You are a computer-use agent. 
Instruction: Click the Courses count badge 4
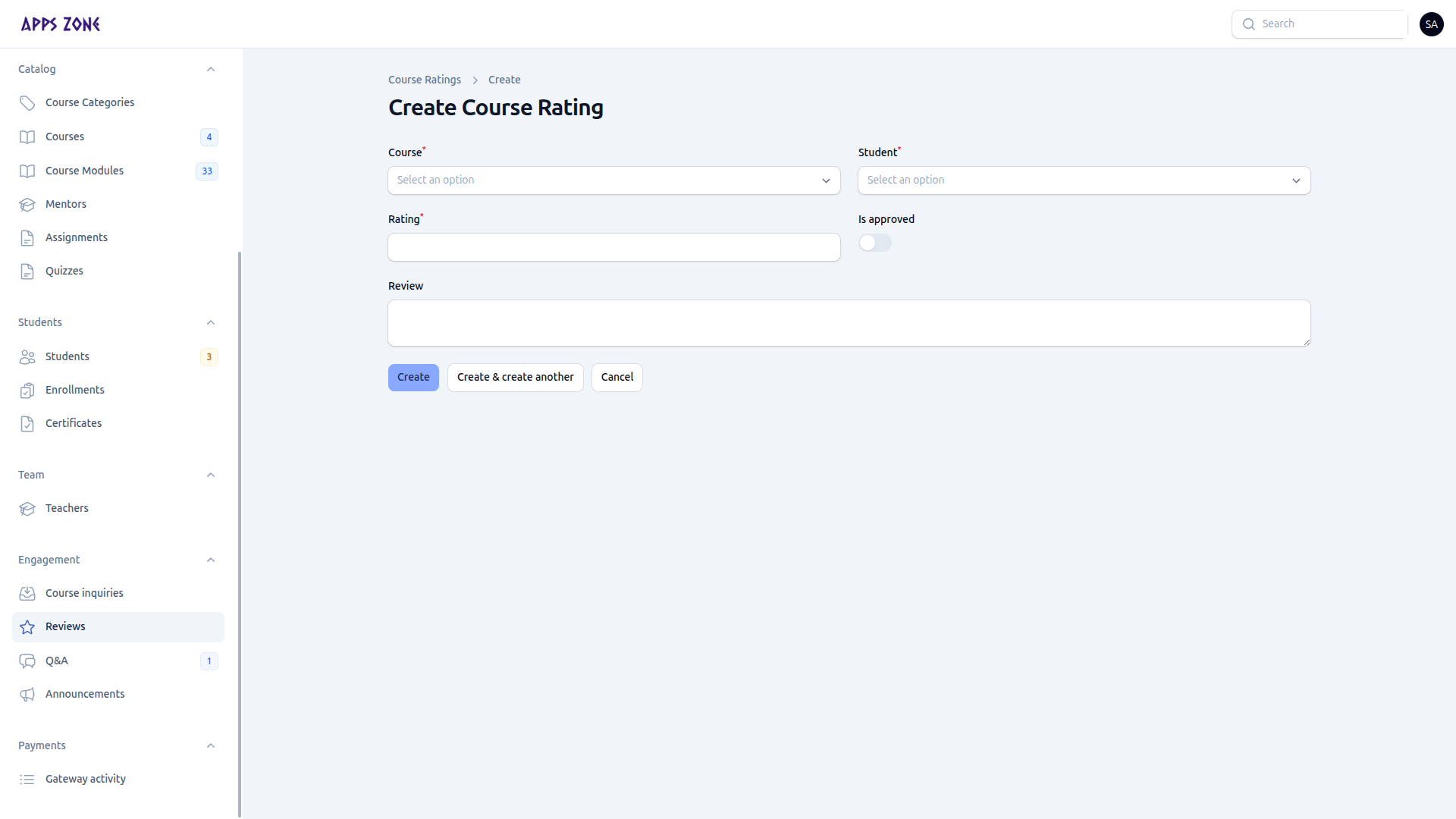pyautogui.click(x=209, y=137)
